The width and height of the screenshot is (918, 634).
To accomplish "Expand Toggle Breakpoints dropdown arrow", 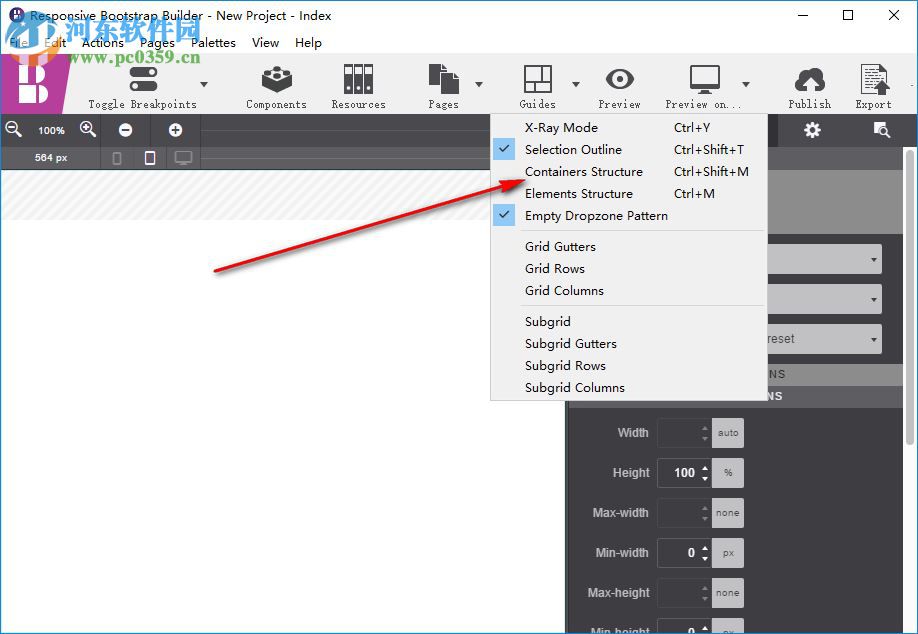I will [204, 84].
